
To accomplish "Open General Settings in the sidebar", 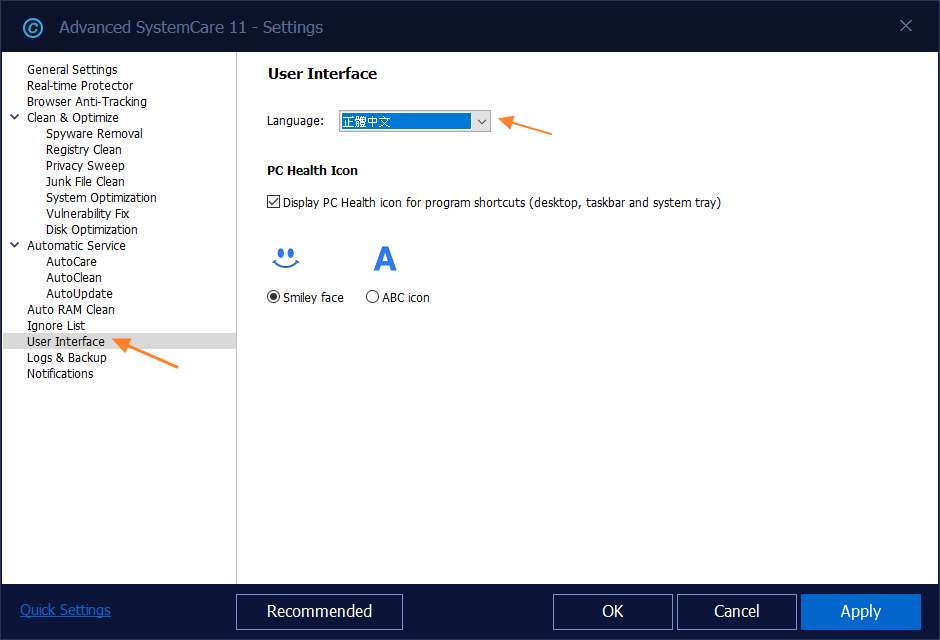I will pyautogui.click(x=72, y=69).
